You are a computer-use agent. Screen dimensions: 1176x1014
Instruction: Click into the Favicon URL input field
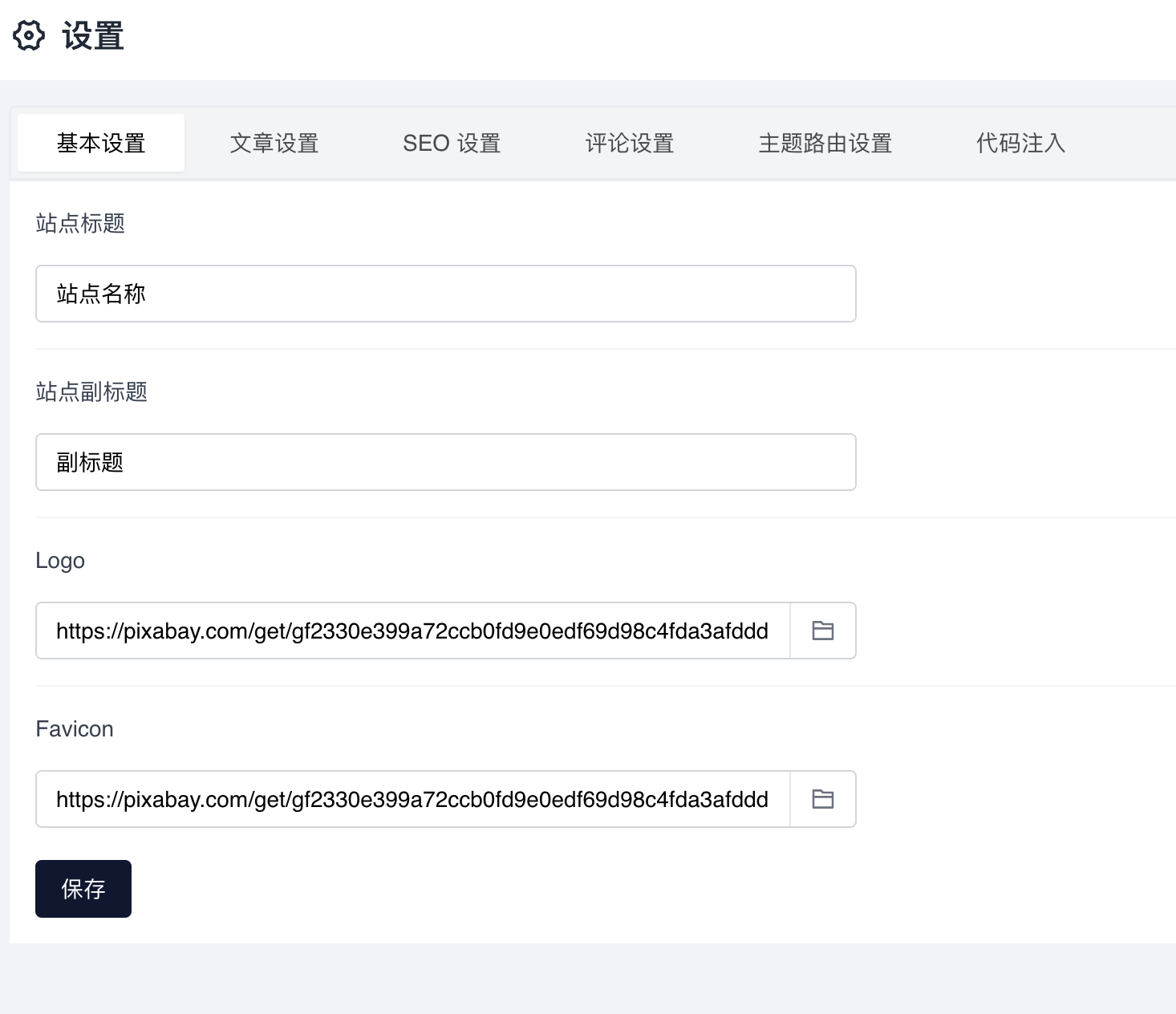coord(413,799)
